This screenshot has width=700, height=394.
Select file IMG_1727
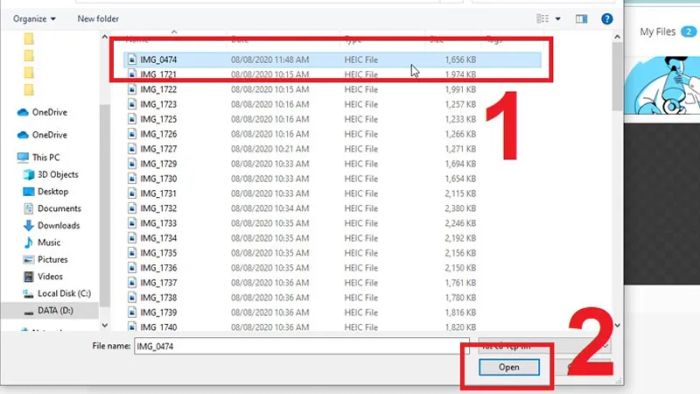point(332,149)
